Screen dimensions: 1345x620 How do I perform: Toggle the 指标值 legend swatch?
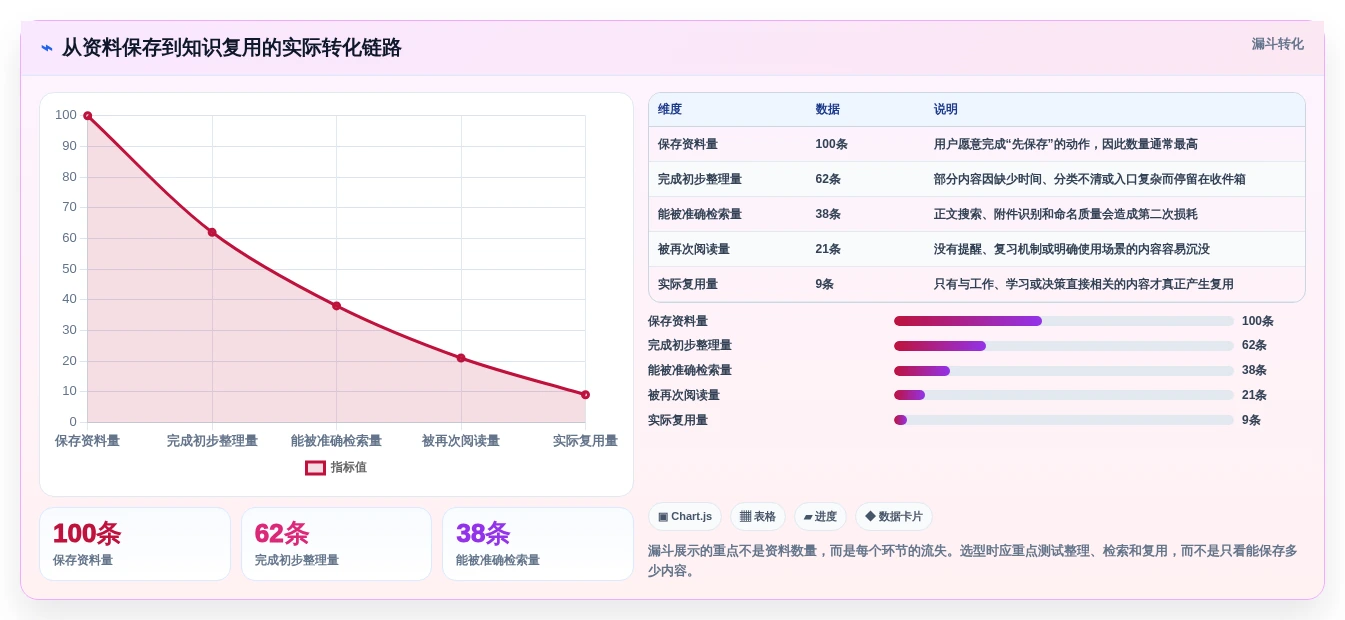[315, 467]
